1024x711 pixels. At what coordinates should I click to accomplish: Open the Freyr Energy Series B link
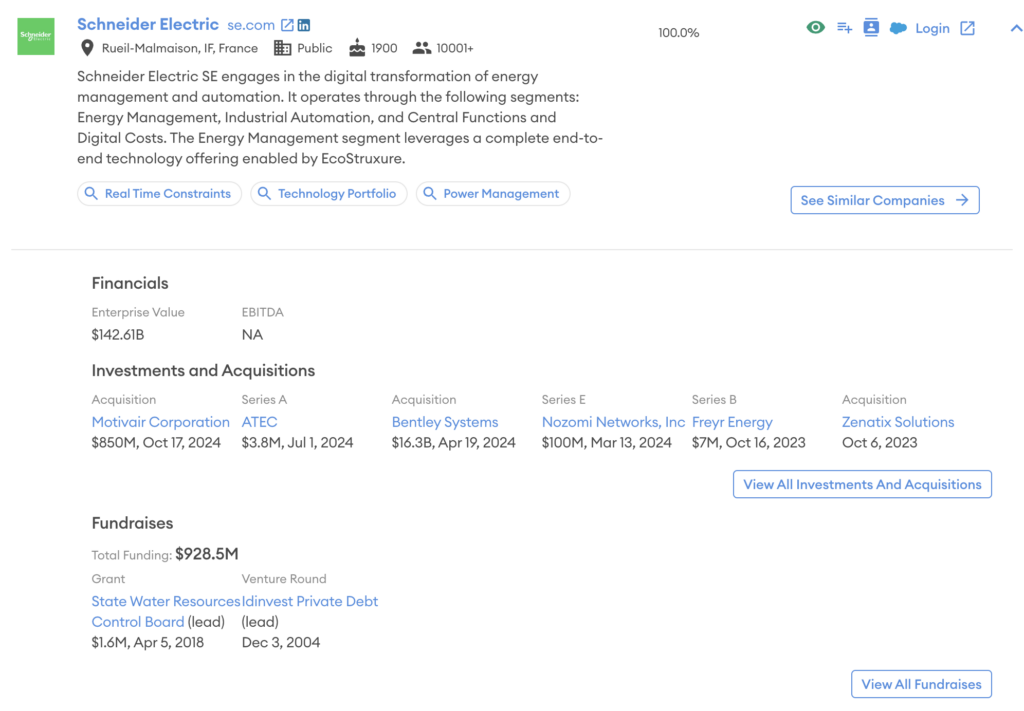(x=732, y=422)
